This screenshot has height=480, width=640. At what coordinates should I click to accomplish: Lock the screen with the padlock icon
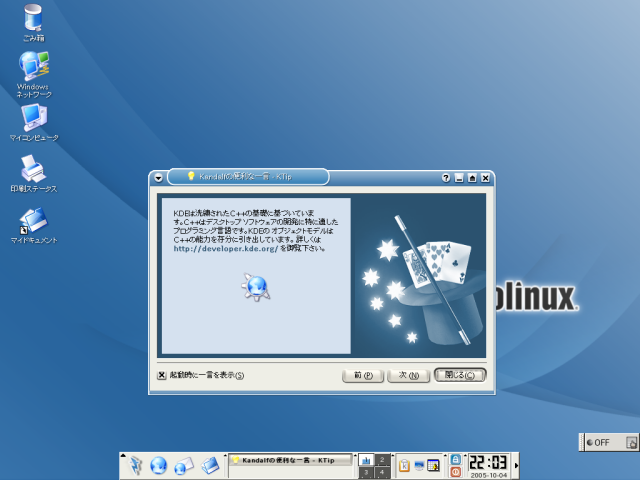(456, 459)
